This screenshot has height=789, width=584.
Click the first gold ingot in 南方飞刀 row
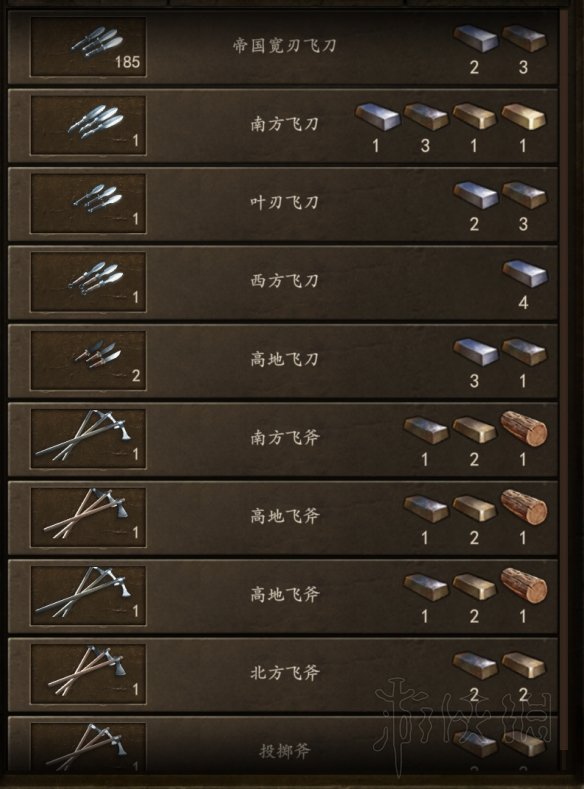point(474,117)
